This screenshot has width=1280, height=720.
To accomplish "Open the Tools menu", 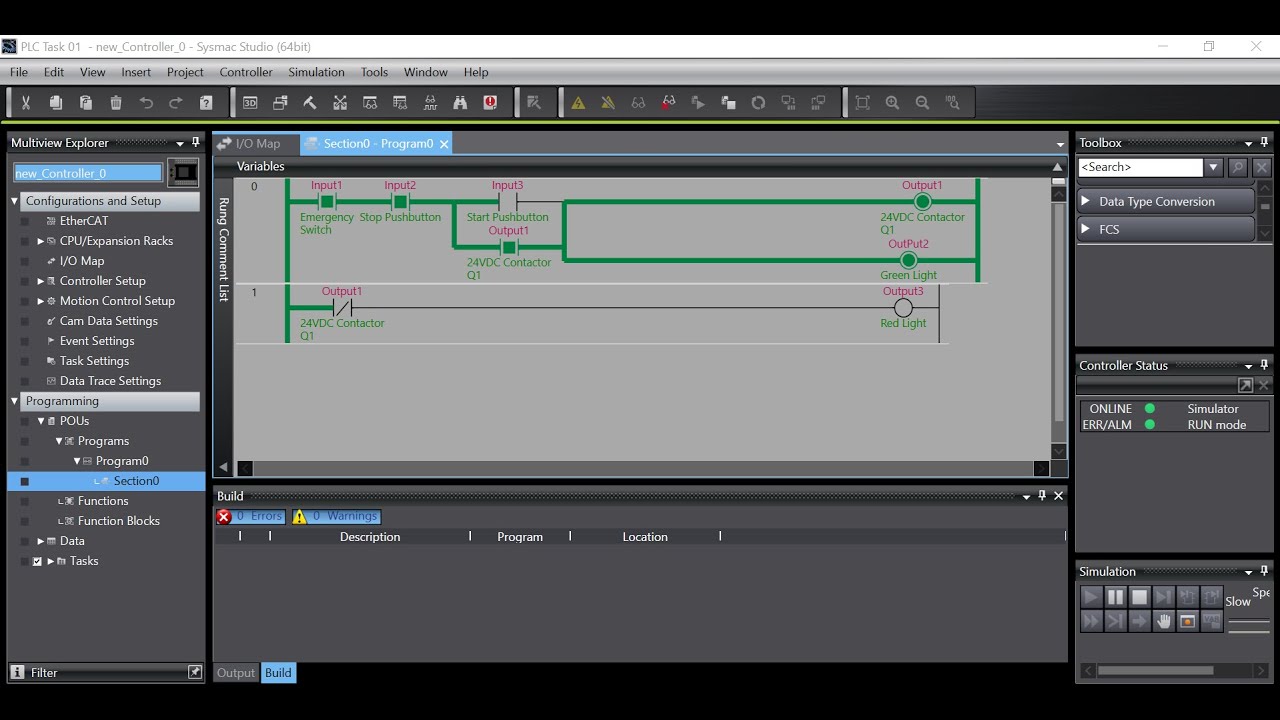I will [x=374, y=72].
